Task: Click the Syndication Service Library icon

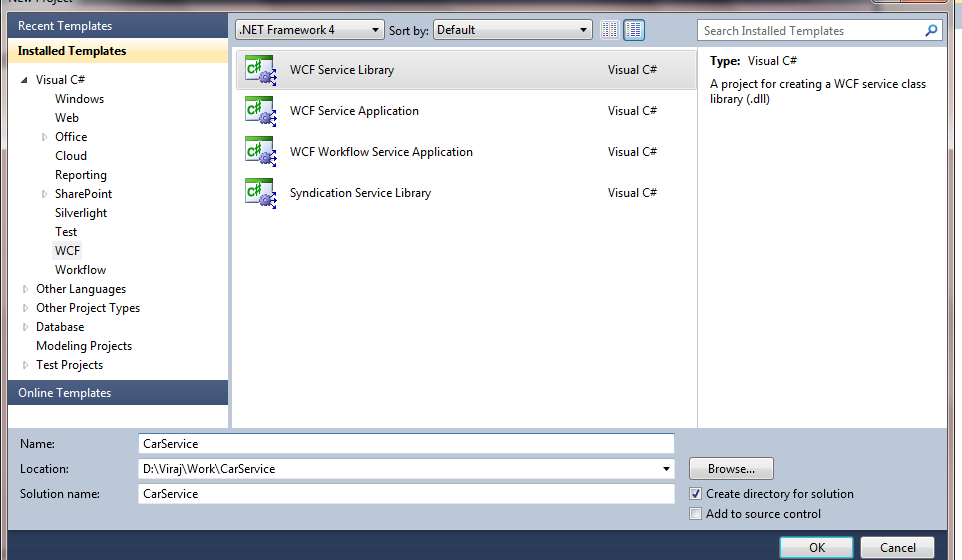Action: 260,193
